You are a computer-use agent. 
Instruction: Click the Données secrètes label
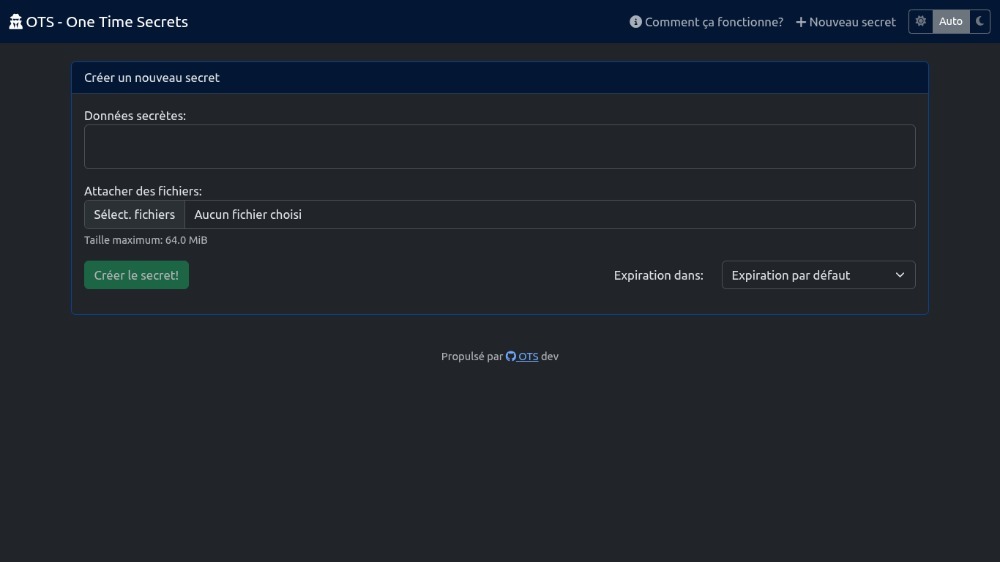click(x=135, y=116)
